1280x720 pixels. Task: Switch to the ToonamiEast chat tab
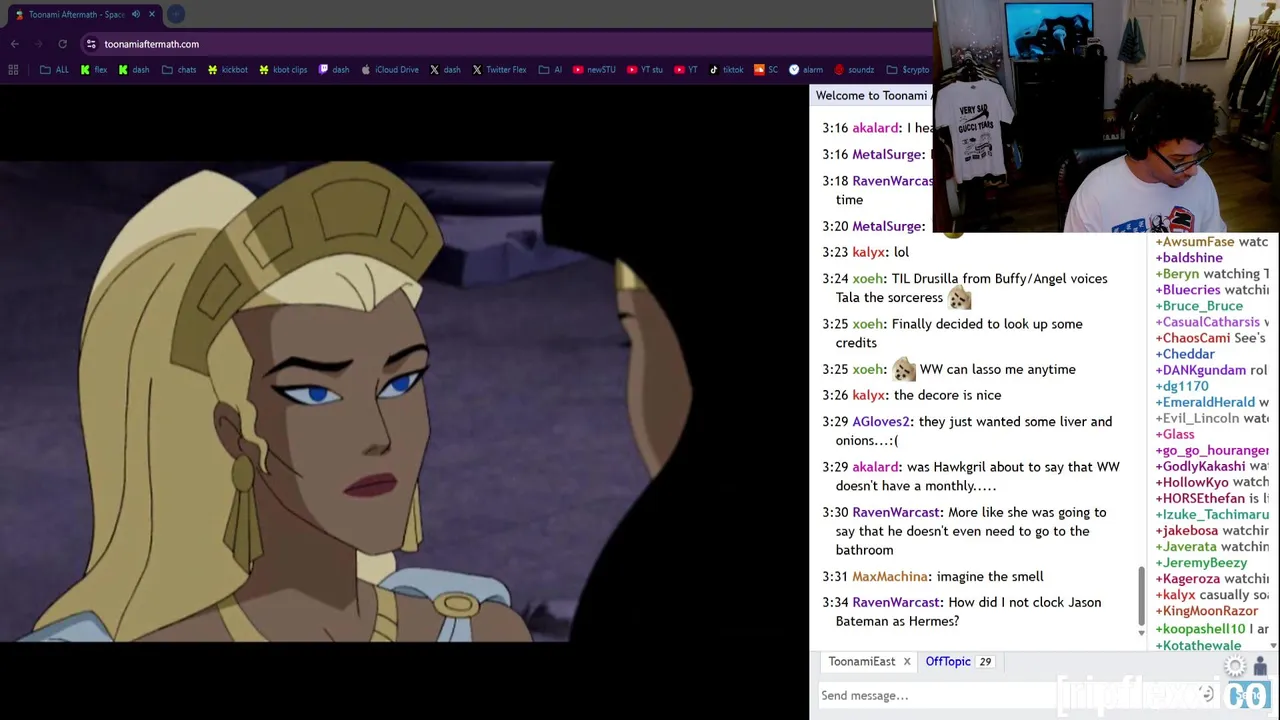click(862, 662)
